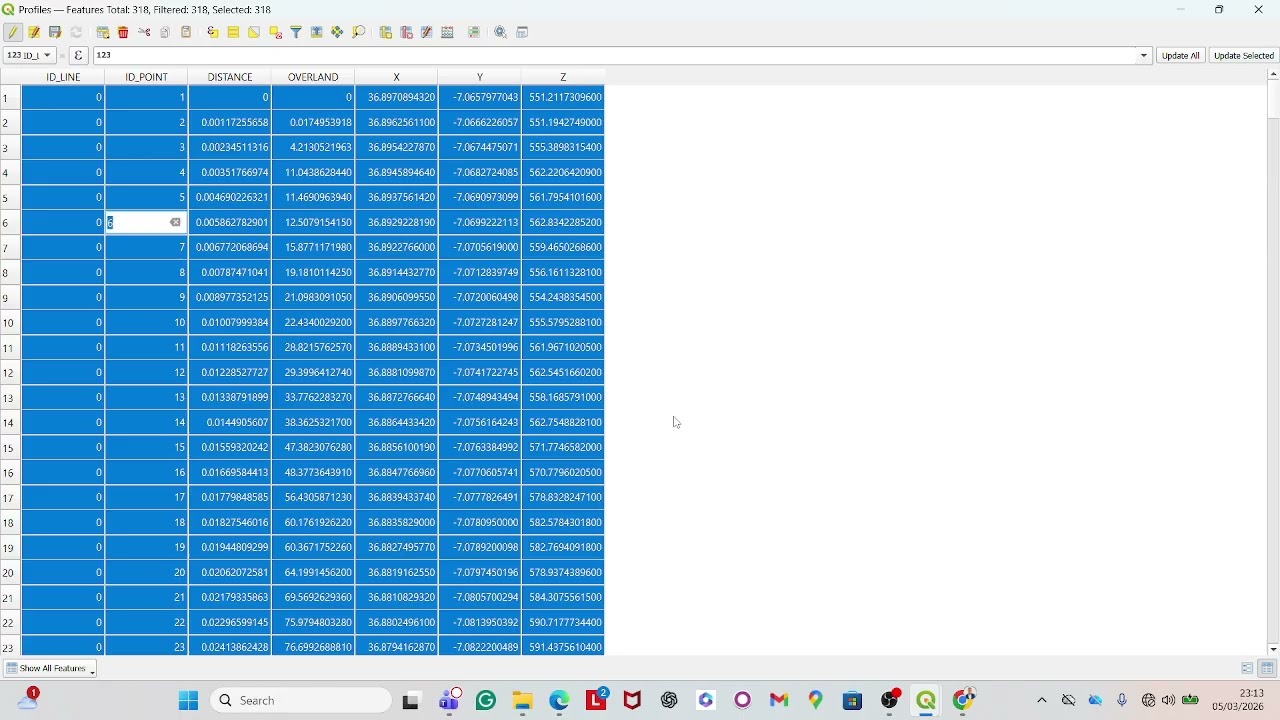The width and height of the screenshot is (1280, 720).
Task: Sort by the OVERLAND column header
Action: [x=313, y=77]
